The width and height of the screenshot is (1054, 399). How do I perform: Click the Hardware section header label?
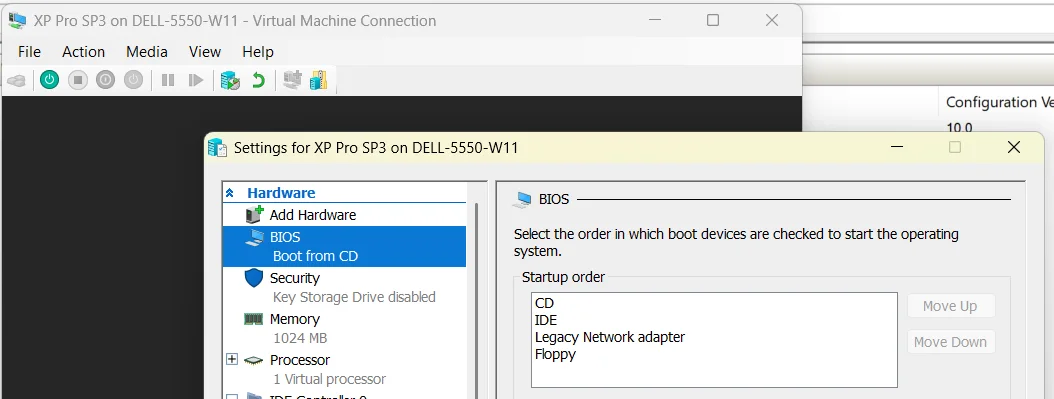pos(281,193)
